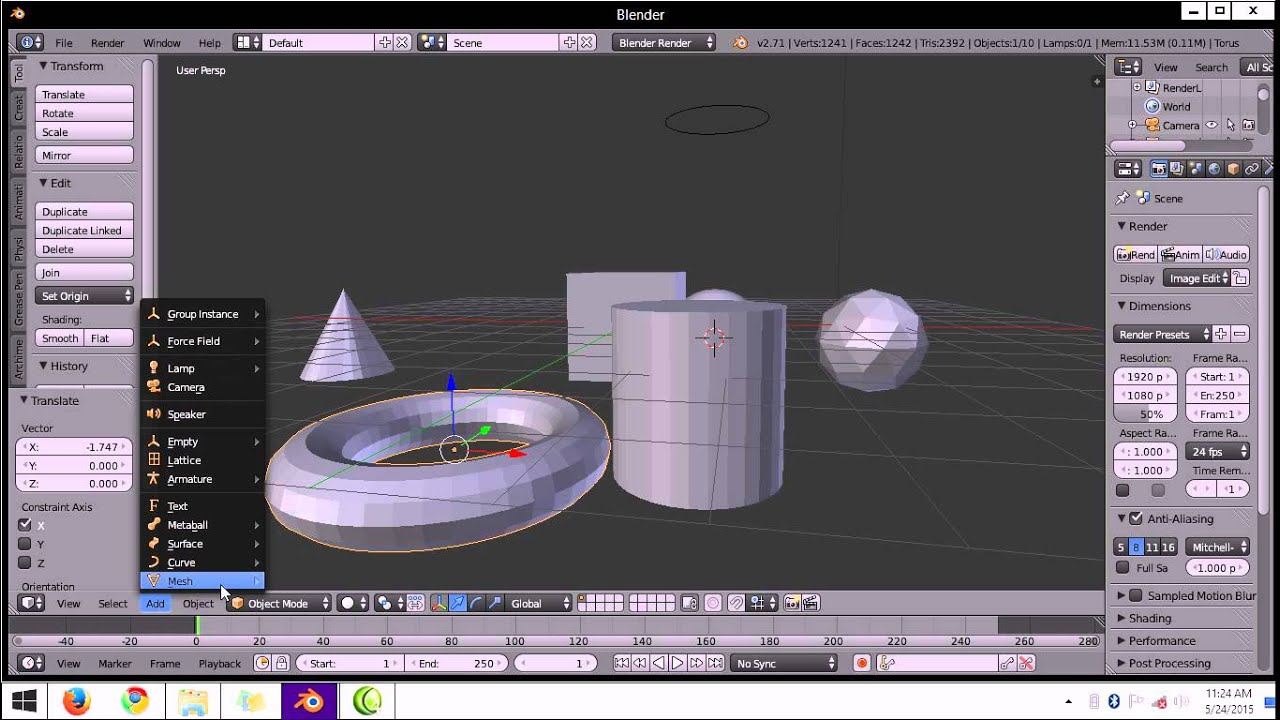Image resolution: width=1280 pixels, height=720 pixels.
Task: Click the scale manipulator icon
Action: click(x=494, y=603)
